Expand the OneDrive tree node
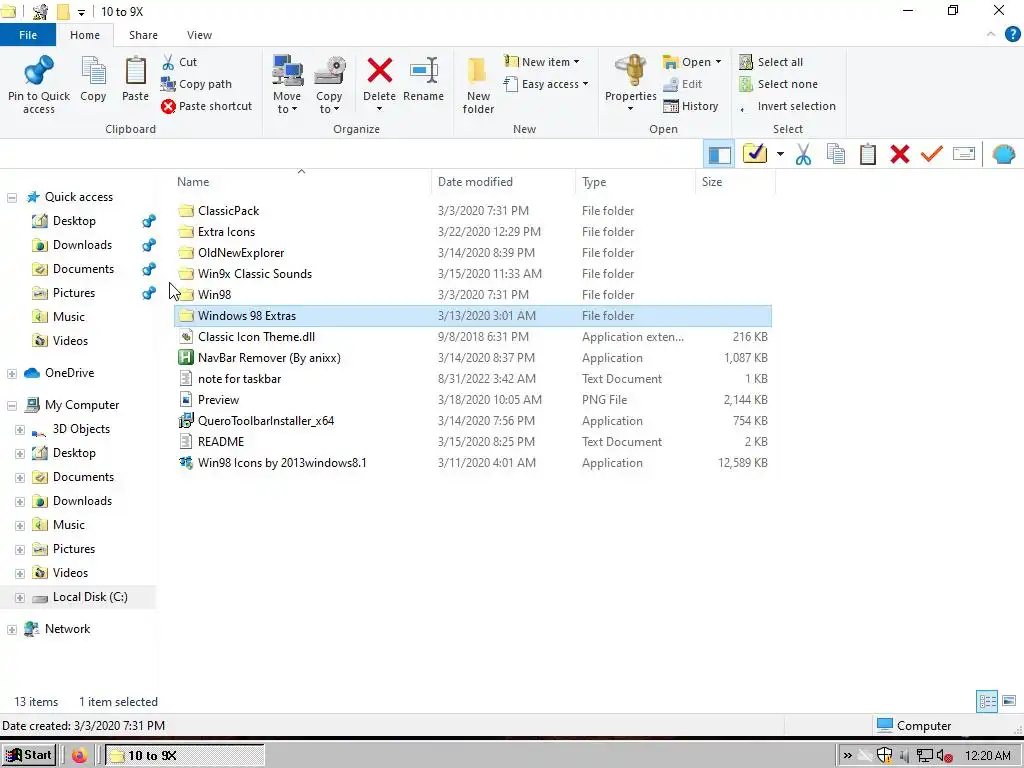This screenshot has height=768, width=1024. coord(12,374)
